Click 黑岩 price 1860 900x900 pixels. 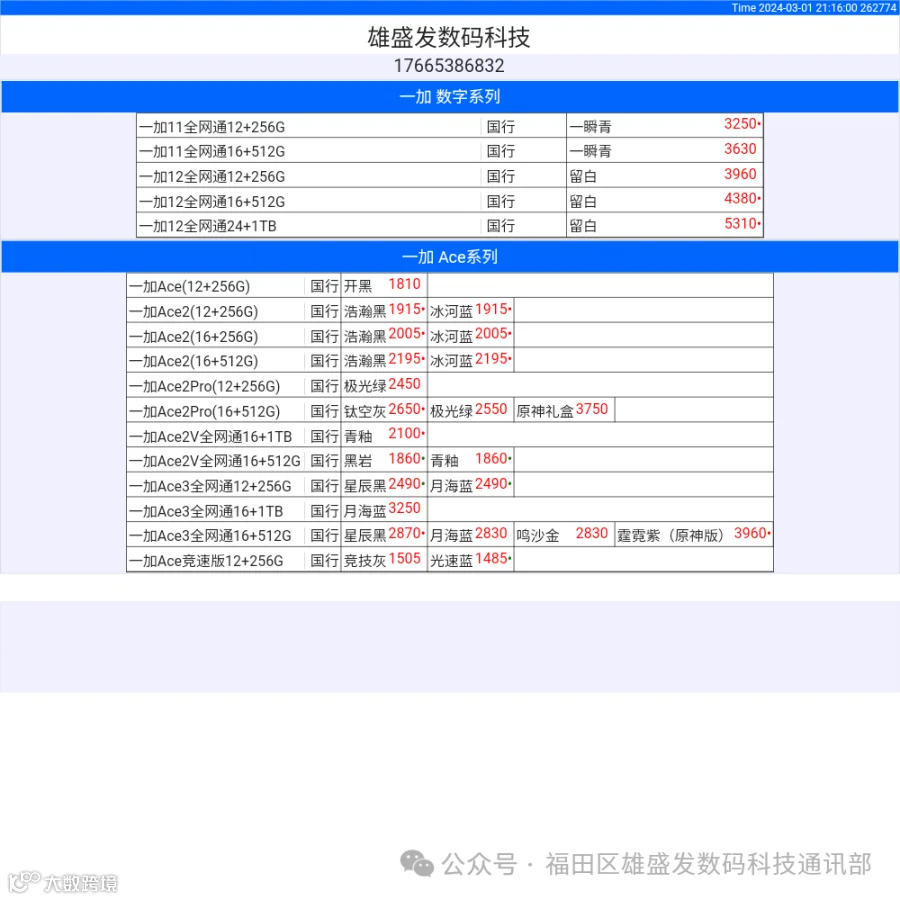click(404, 459)
